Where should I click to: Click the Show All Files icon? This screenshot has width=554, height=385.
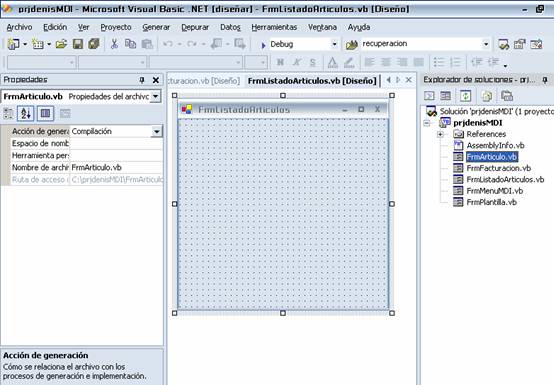pos(487,96)
